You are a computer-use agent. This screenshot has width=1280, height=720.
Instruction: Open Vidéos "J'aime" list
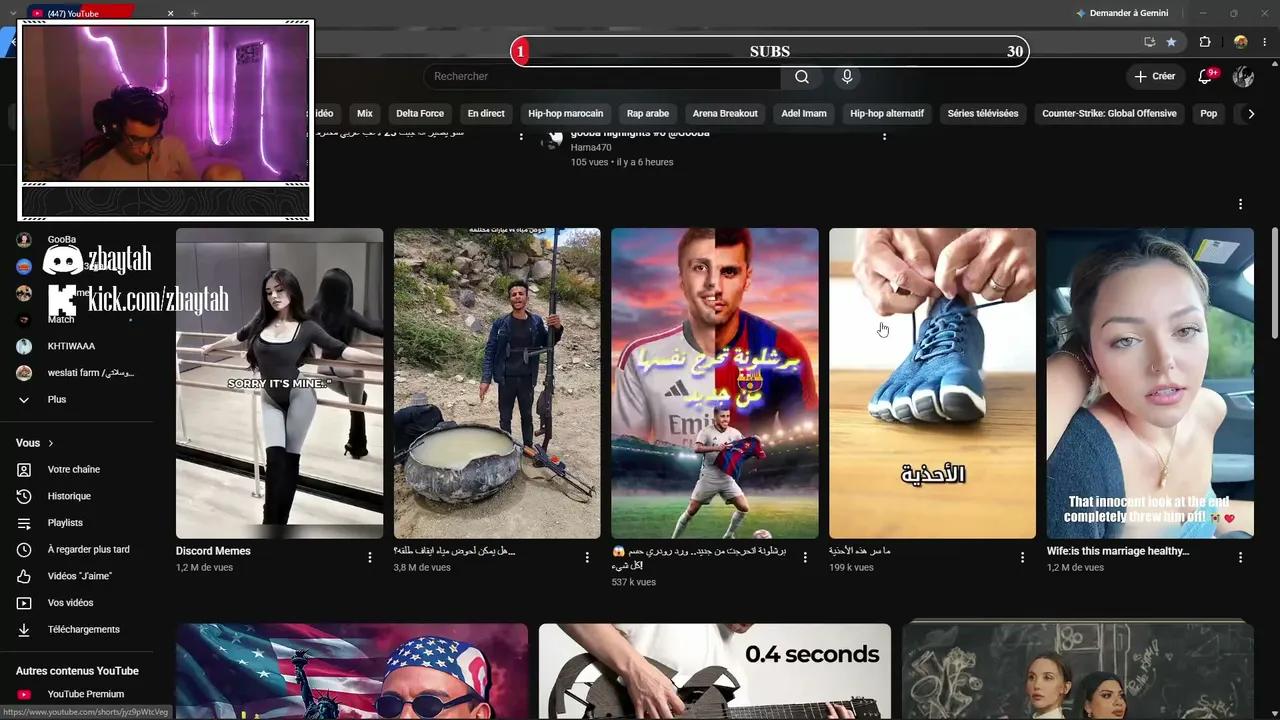pos(82,576)
